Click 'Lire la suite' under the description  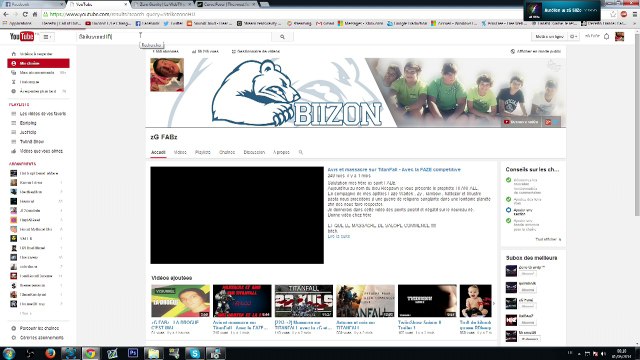(x=338, y=236)
